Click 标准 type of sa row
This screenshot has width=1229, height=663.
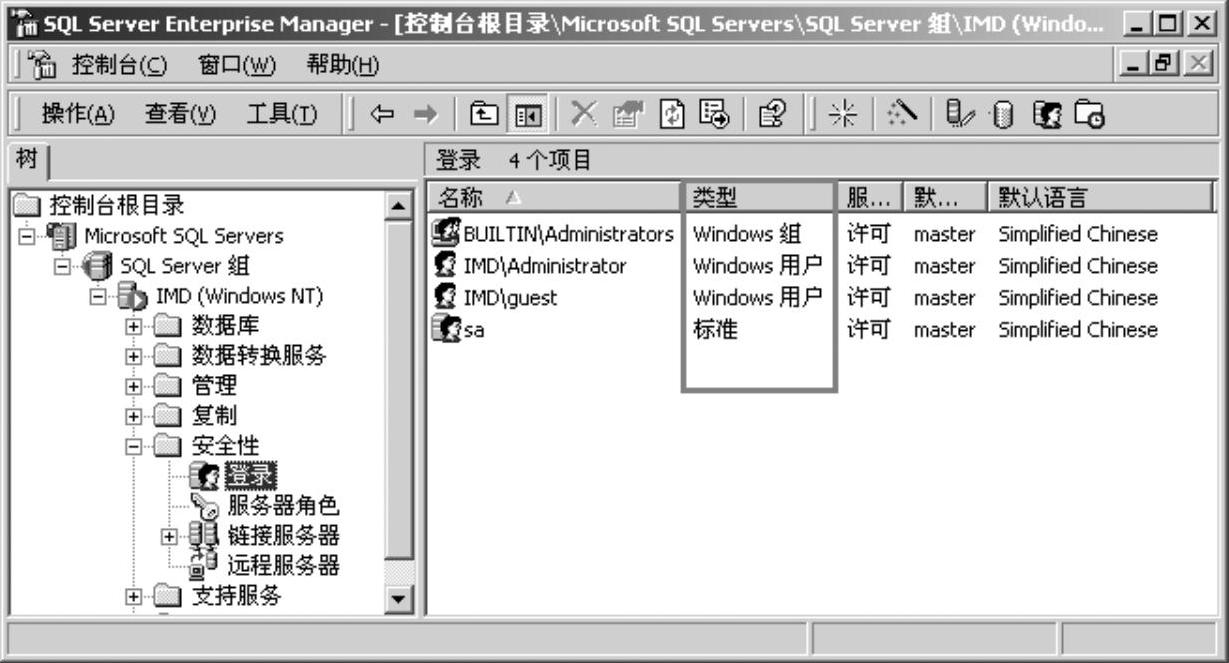(715, 329)
